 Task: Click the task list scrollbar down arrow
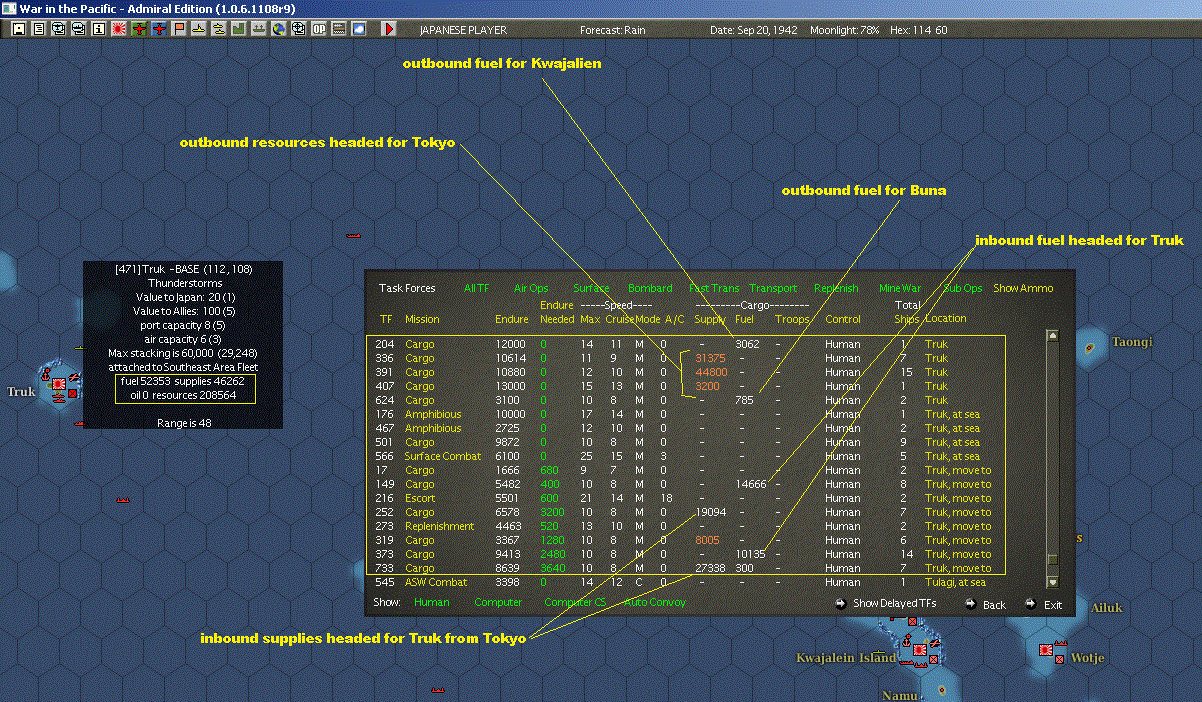[1052, 581]
